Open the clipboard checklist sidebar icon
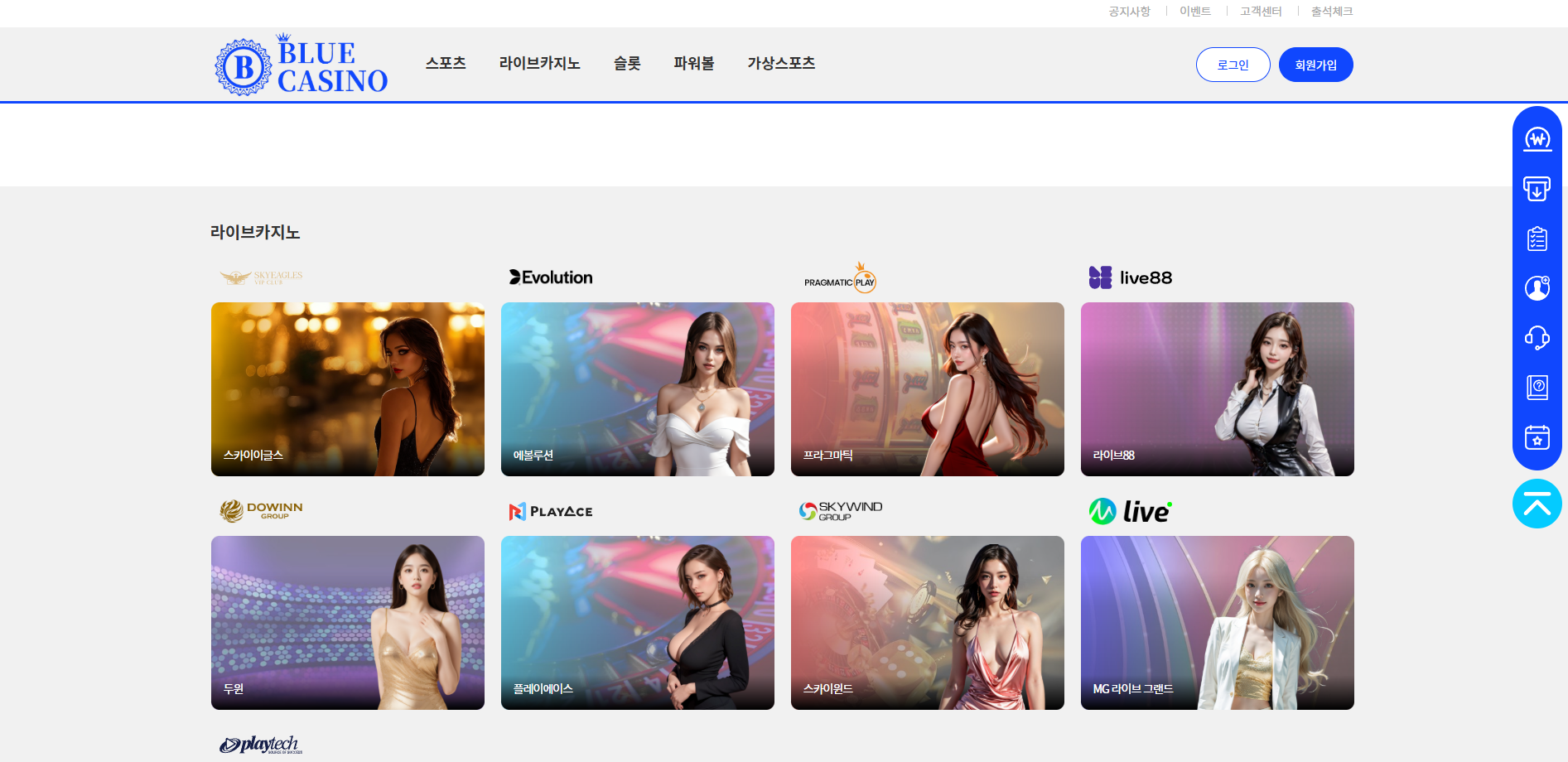The width and height of the screenshot is (1568, 762). 1537,239
